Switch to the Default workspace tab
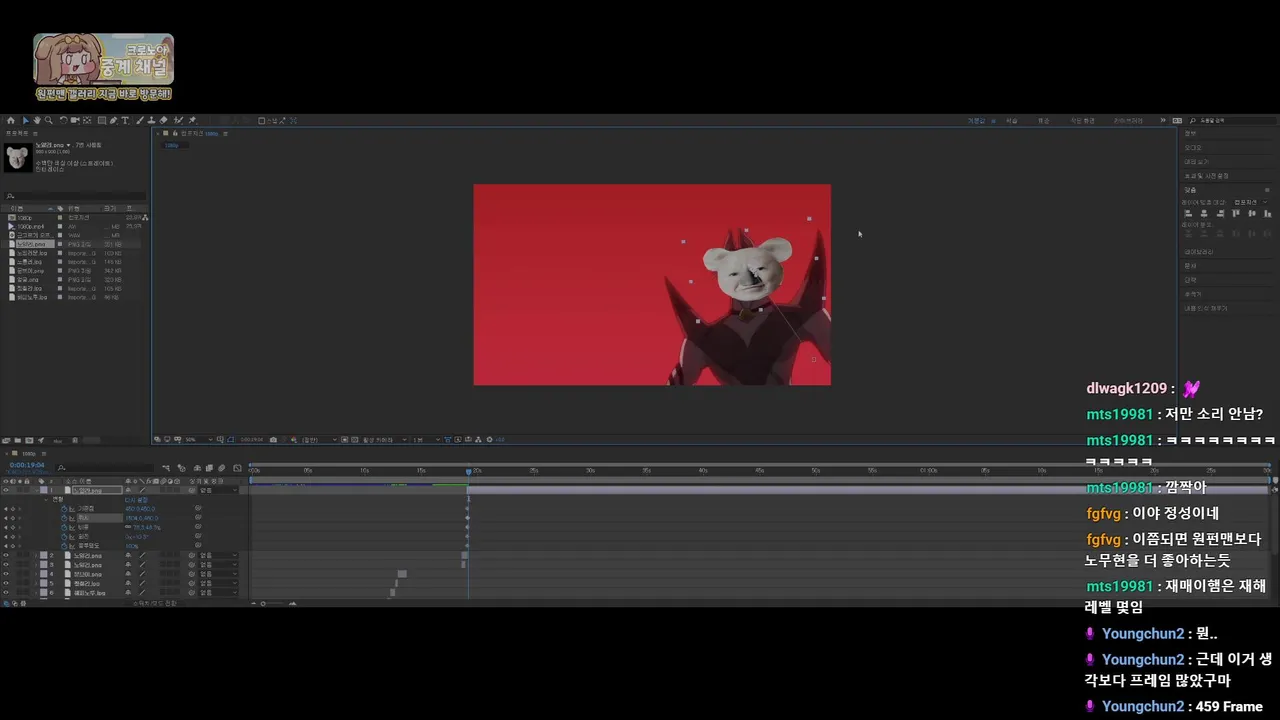Screen dimensions: 1280x720 click(x=976, y=120)
